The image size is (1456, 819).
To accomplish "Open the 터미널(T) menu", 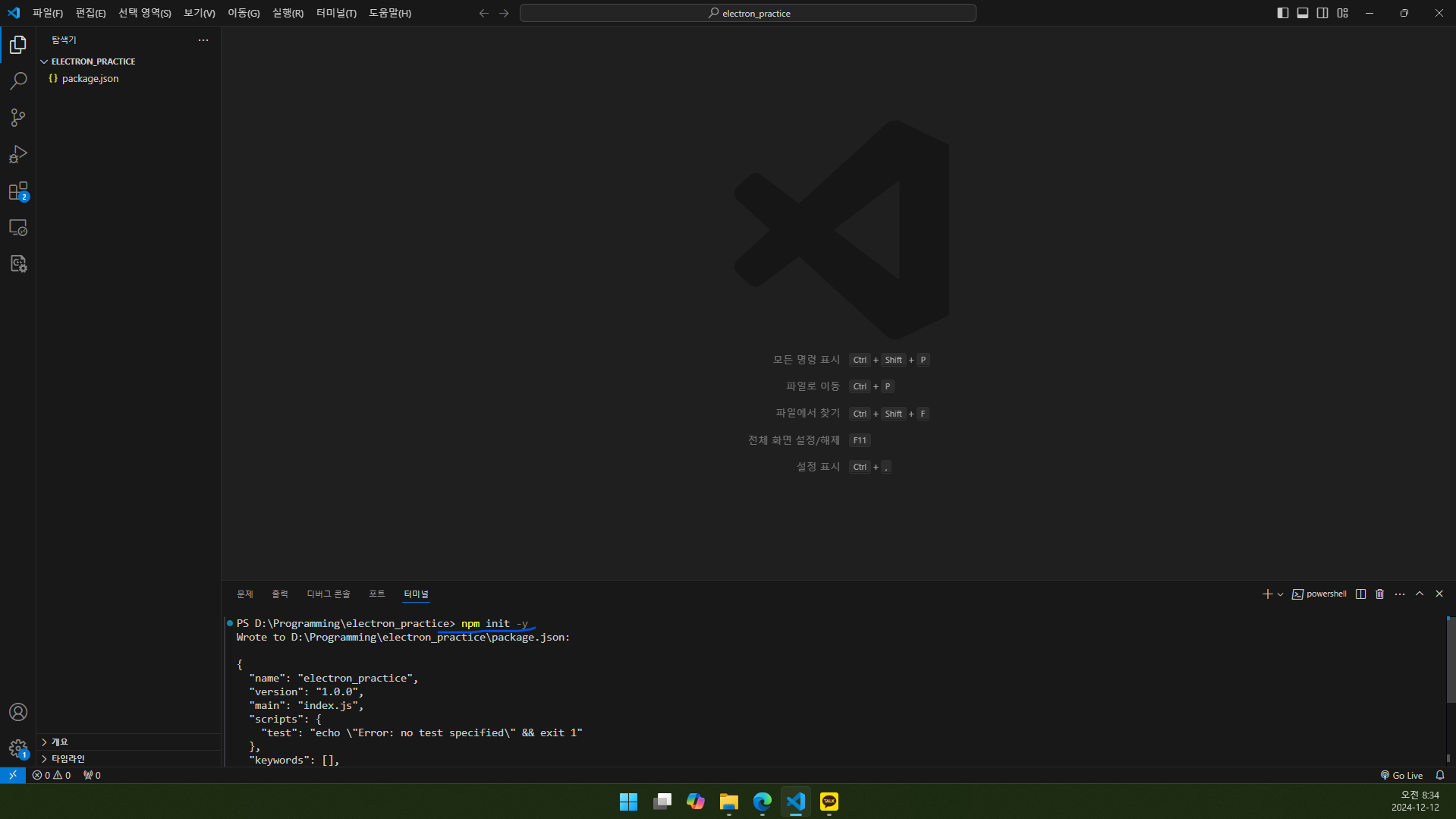I will point(337,13).
